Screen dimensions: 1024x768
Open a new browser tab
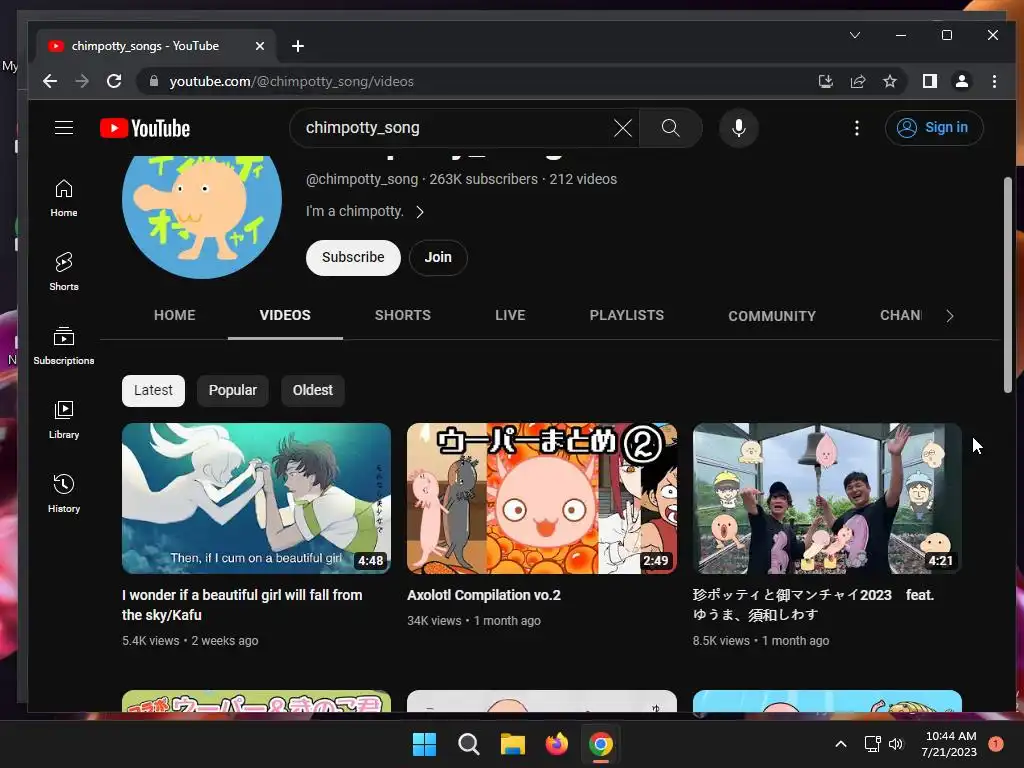(x=298, y=46)
